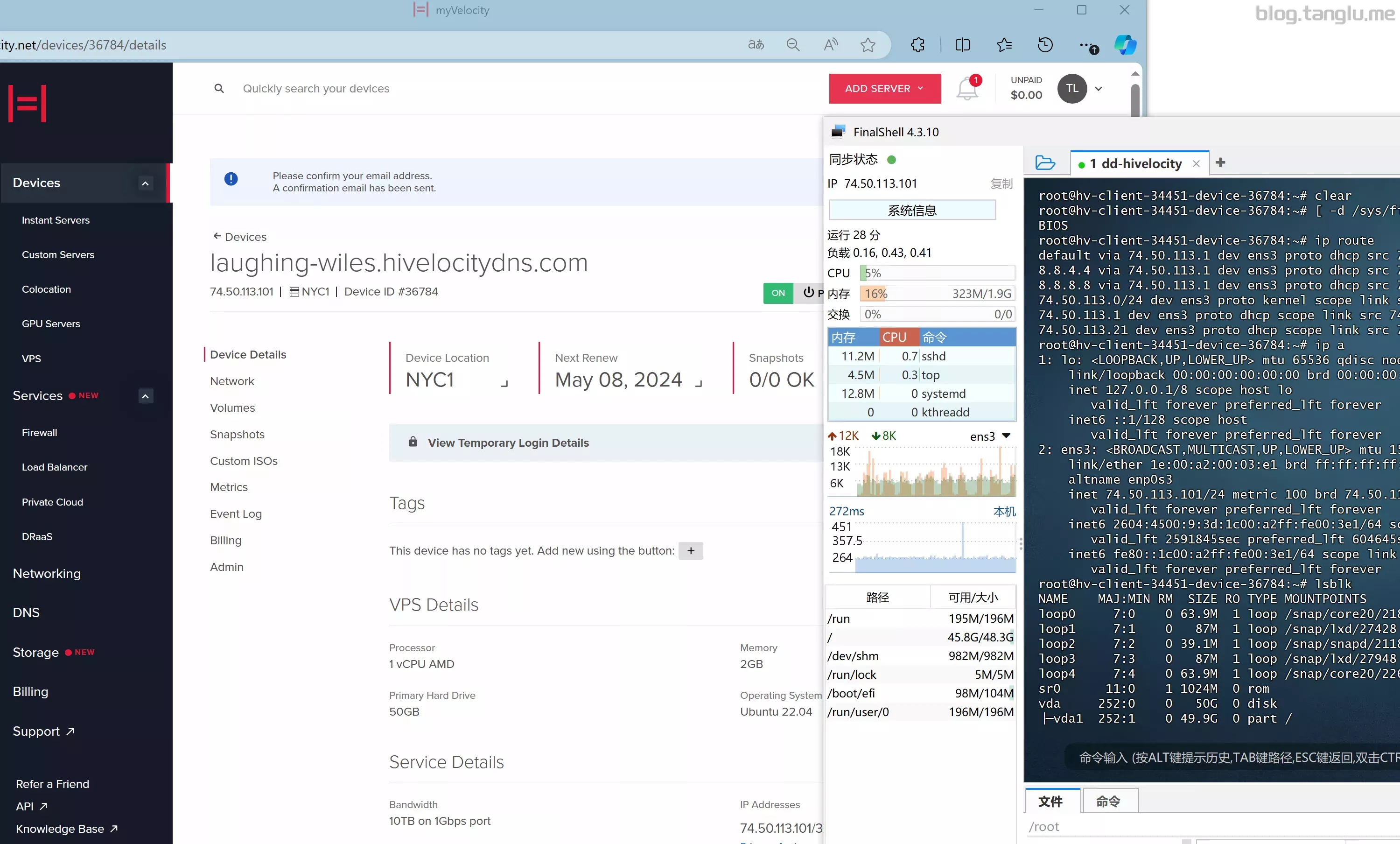
Task: Click the ADD SERVER button
Action: 884,89
